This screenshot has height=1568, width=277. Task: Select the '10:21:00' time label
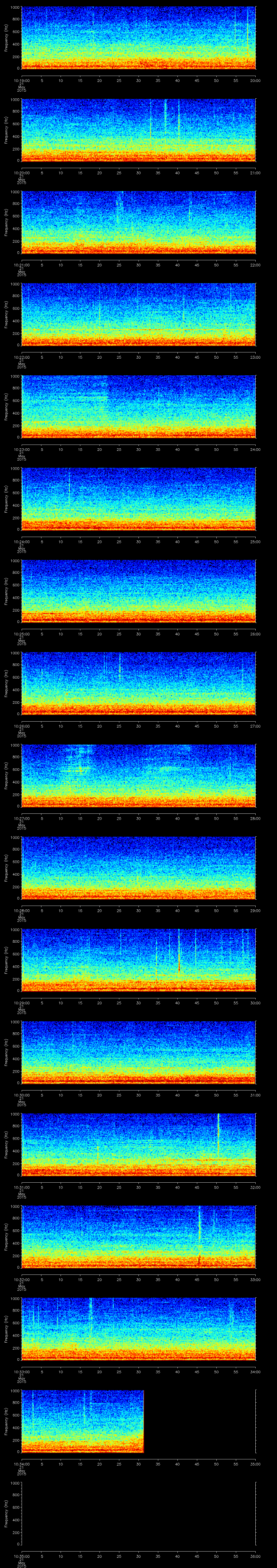pos(21,265)
